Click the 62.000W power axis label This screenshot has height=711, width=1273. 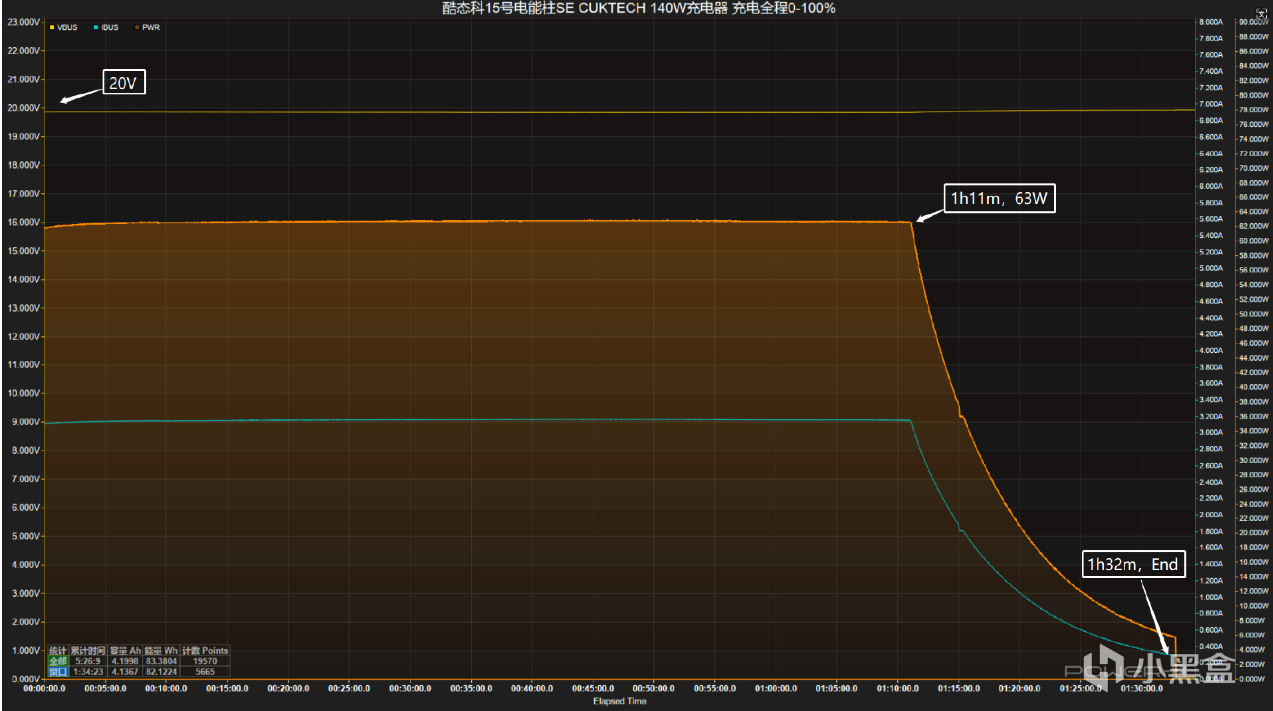click(x=1253, y=226)
